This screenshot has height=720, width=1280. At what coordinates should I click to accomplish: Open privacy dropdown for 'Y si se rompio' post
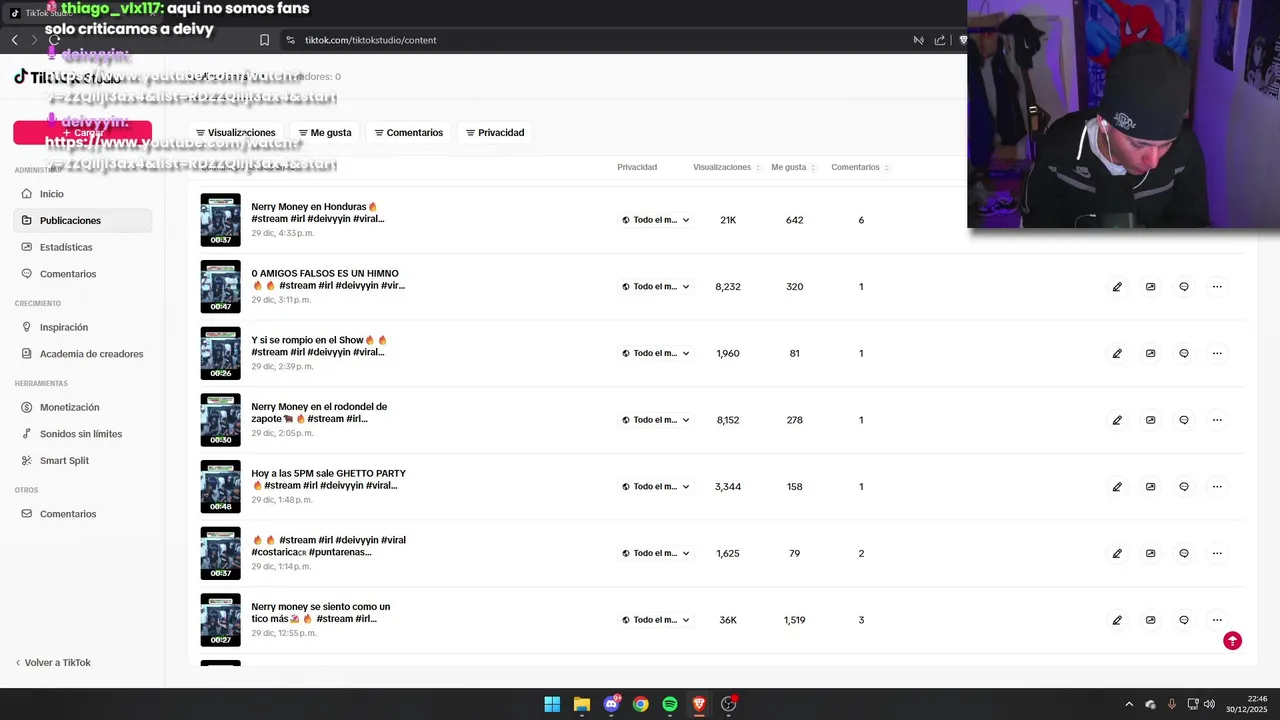click(x=656, y=353)
